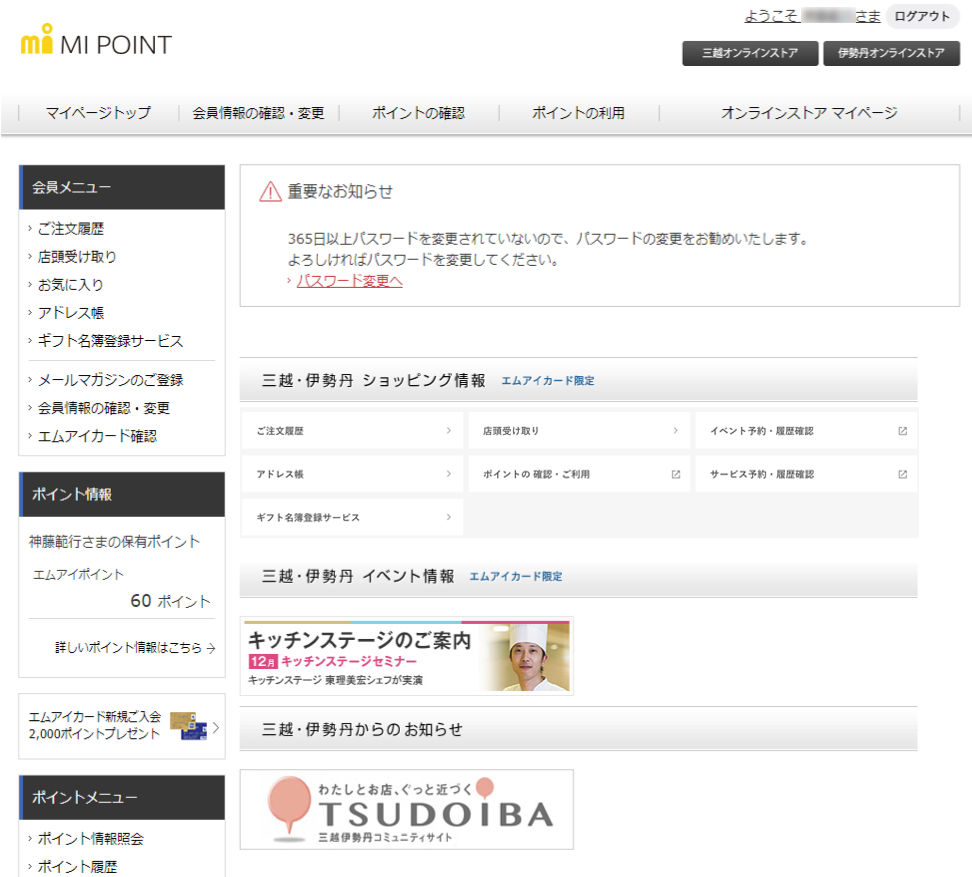
Task: Click 詳しいポイント情報はこちら link
Action: tap(129, 648)
